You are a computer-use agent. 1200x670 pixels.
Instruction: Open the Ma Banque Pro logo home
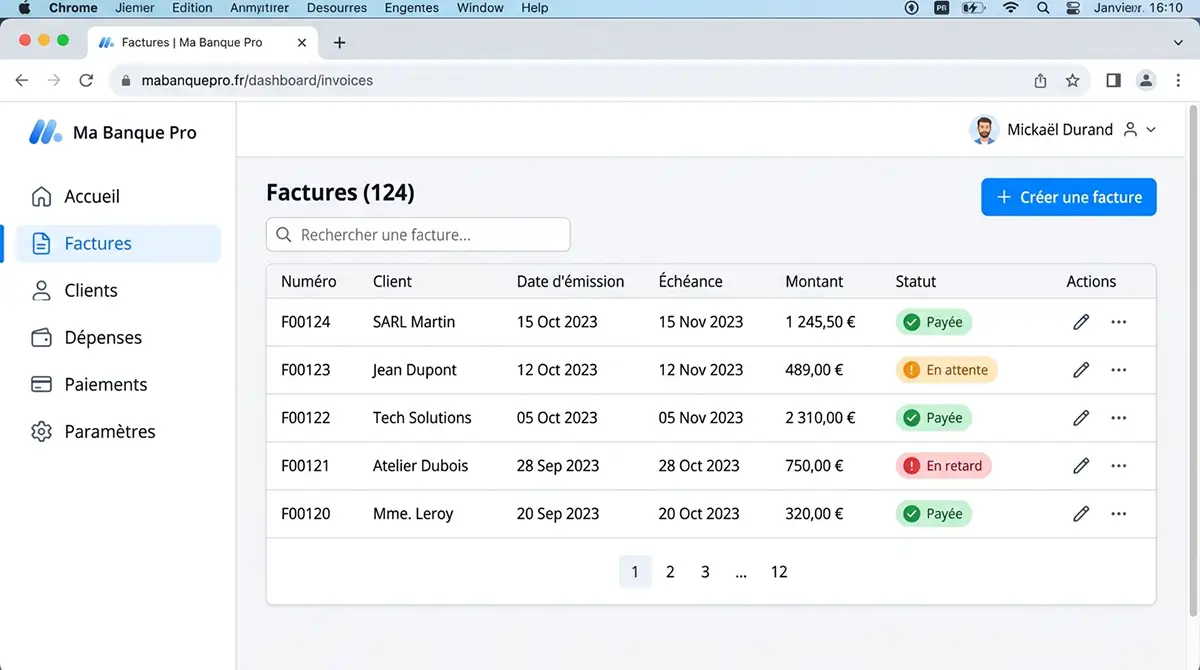113,132
